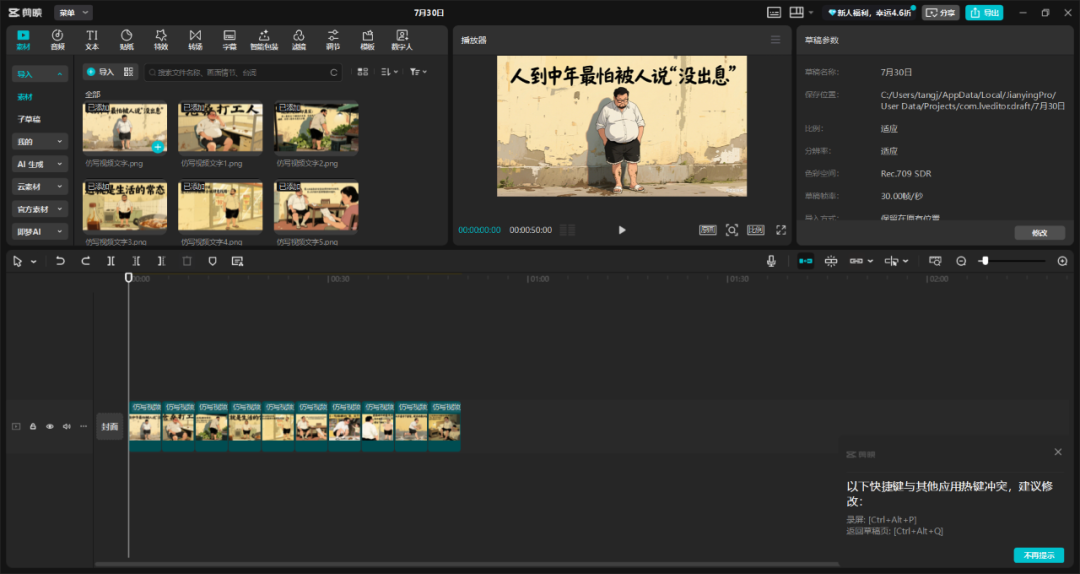This screenshot has width=1080, height=574.
Task: Open the 数字人 (digital human) panel
Action: point(402,39)
